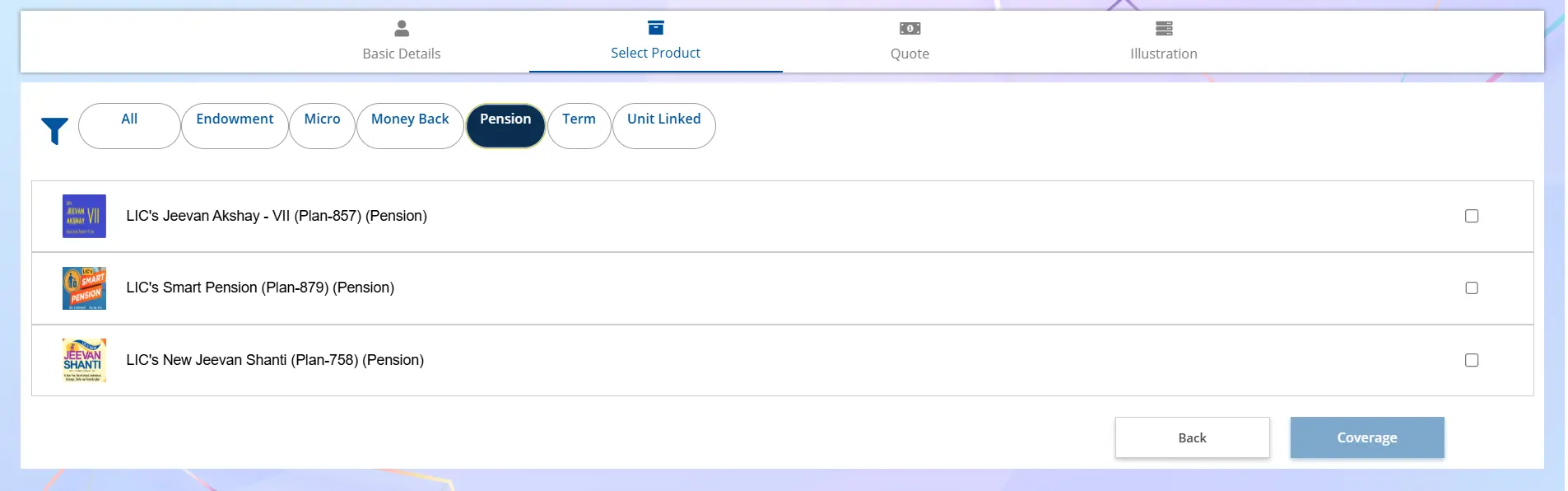Select the Pension filter chip
1568x491 pixels.
click(505, 126)
